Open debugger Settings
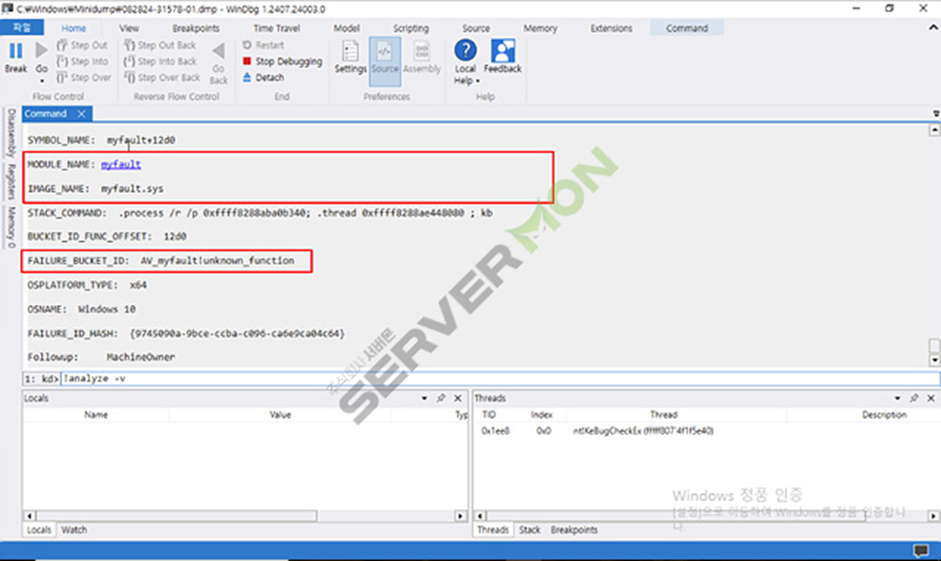This screenshot has height=561, width=941. pyautogui.click(x=350, y=57)
